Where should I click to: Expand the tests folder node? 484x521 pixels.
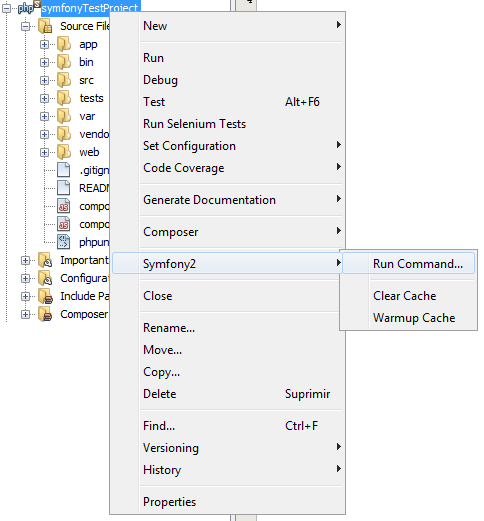44,98
